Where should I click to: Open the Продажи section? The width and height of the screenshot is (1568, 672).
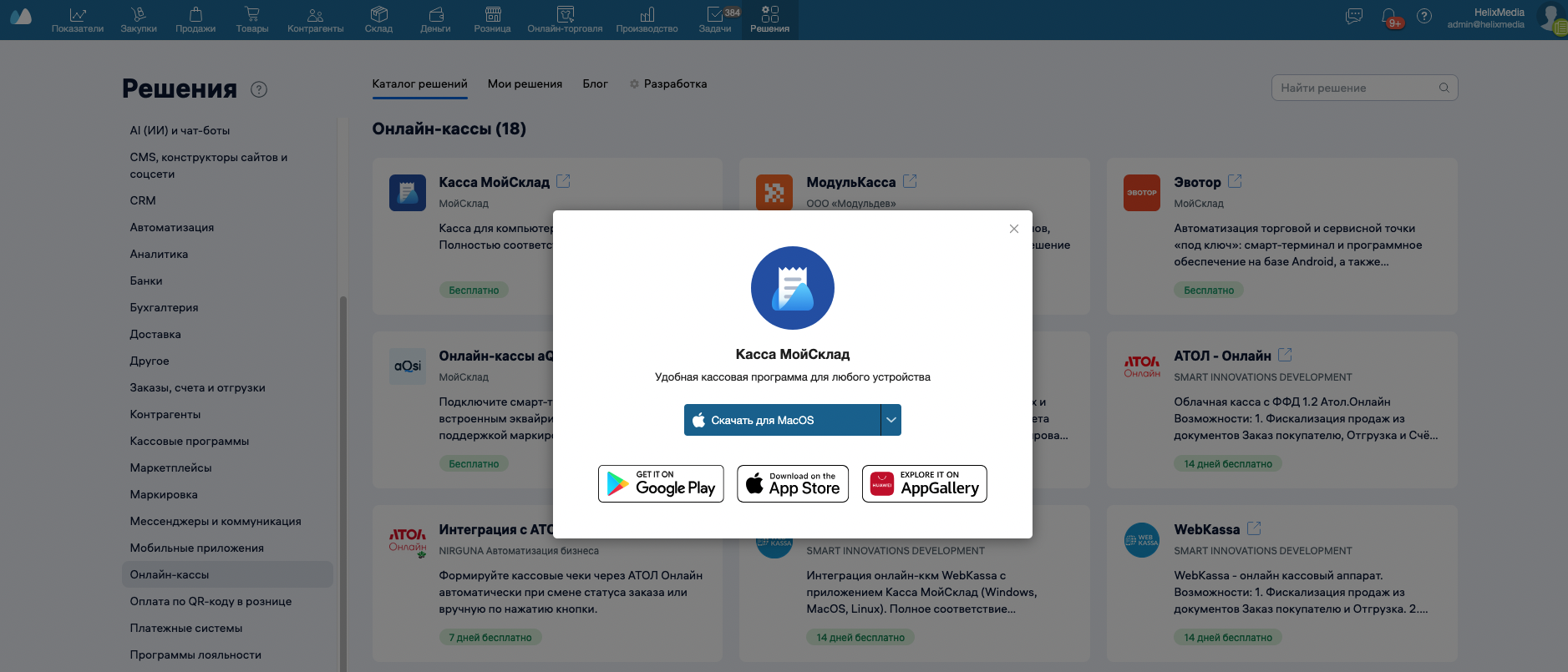(195, 20)
